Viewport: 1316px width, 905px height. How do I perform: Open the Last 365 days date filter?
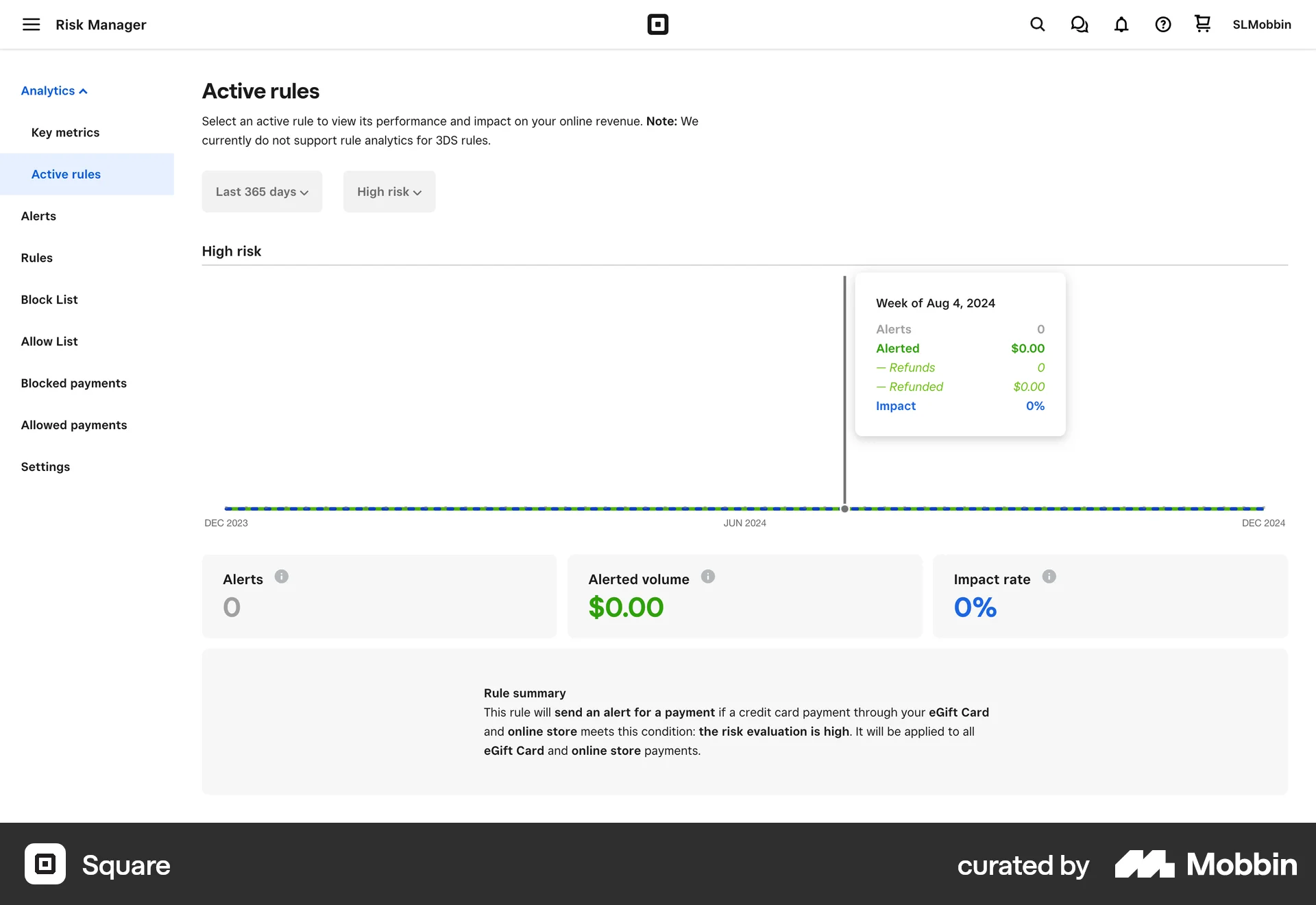tap(262, 191)
